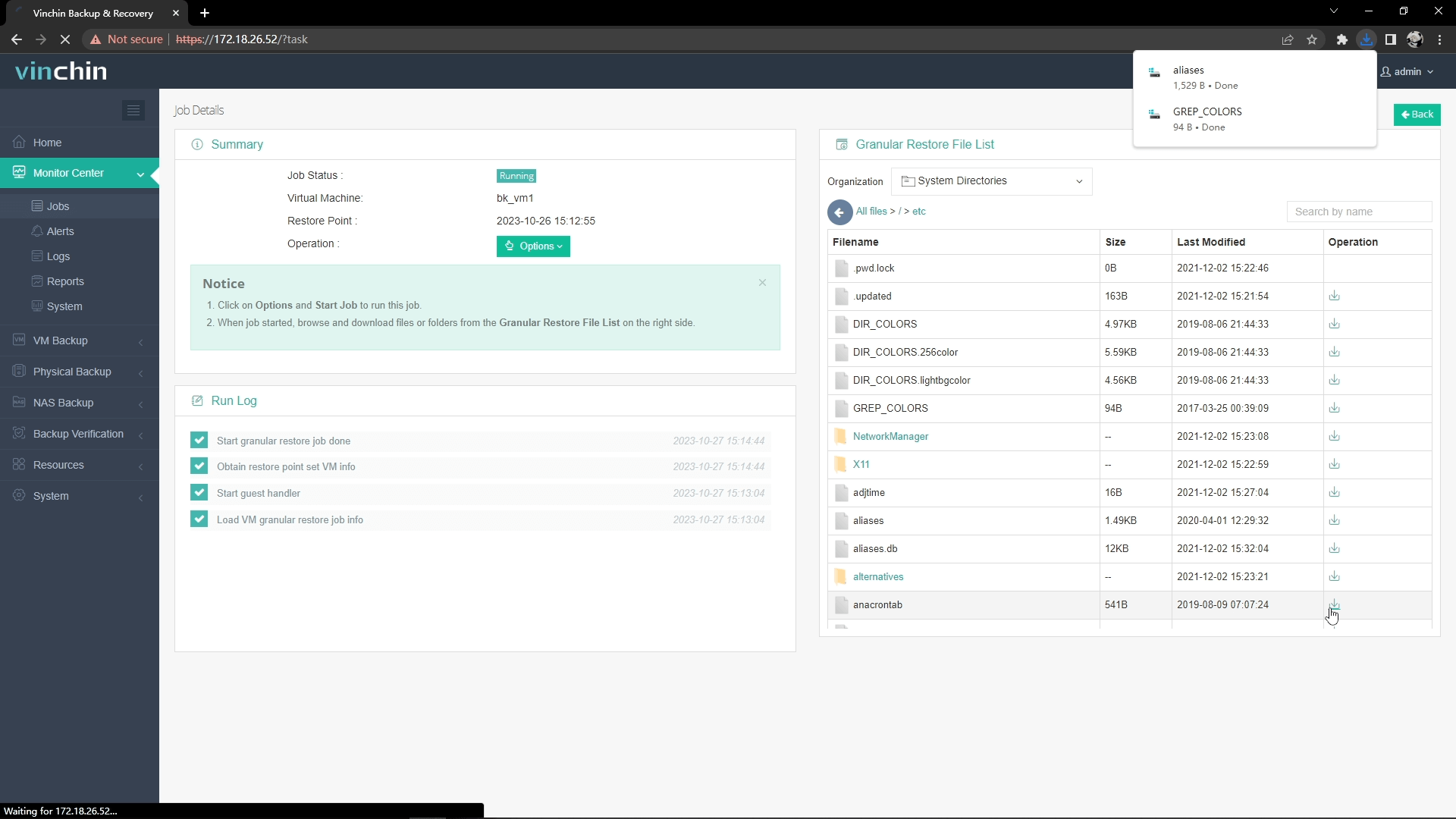Download the anacrontab file
This screenshot has height=819, width=1456.
(x=1335, y=604)
